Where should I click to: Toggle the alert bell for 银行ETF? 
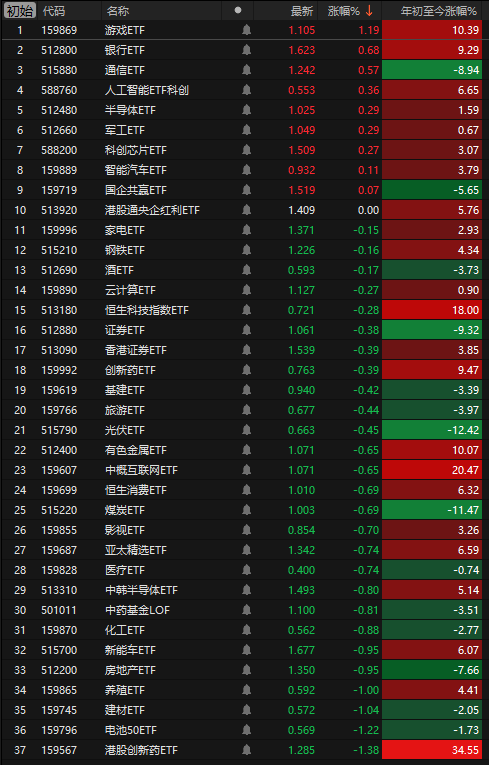pos(246,50)
